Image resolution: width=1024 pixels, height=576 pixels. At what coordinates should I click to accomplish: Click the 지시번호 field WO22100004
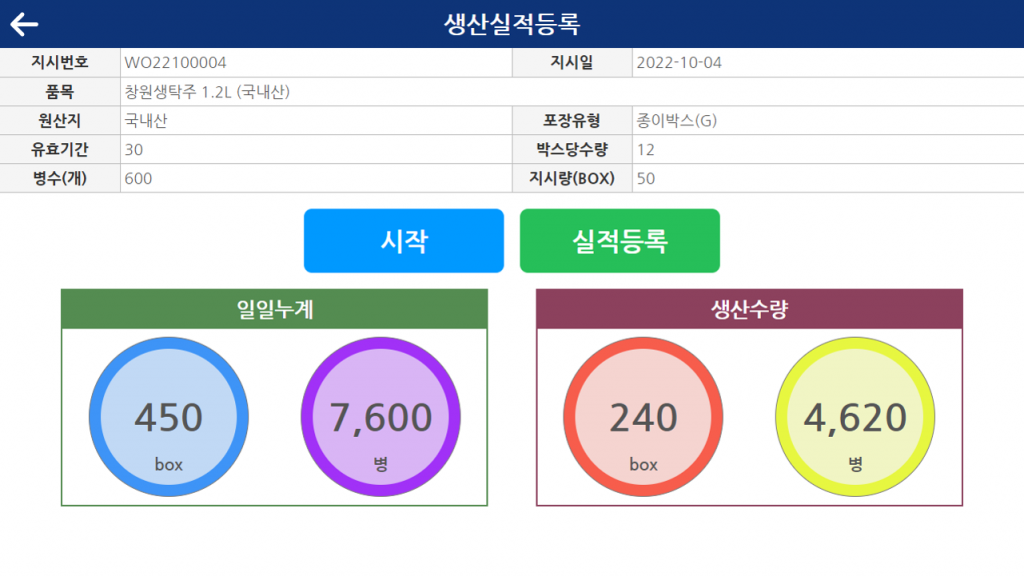click(x=316, y=63)
